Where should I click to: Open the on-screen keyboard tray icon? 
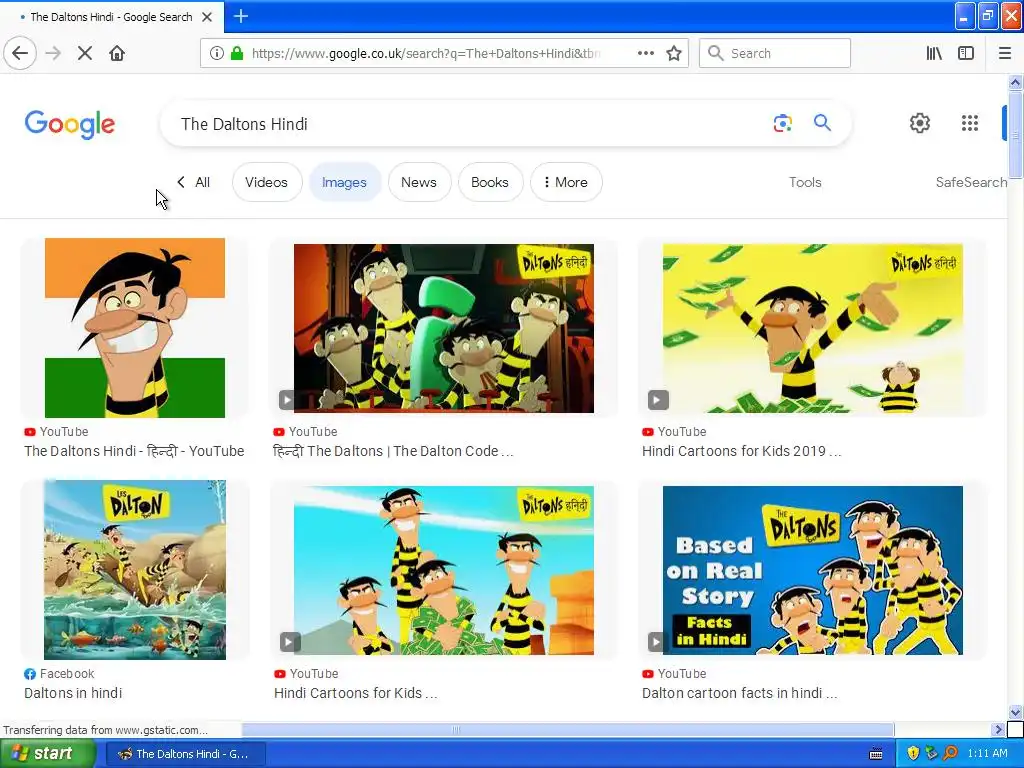(876, 754)
